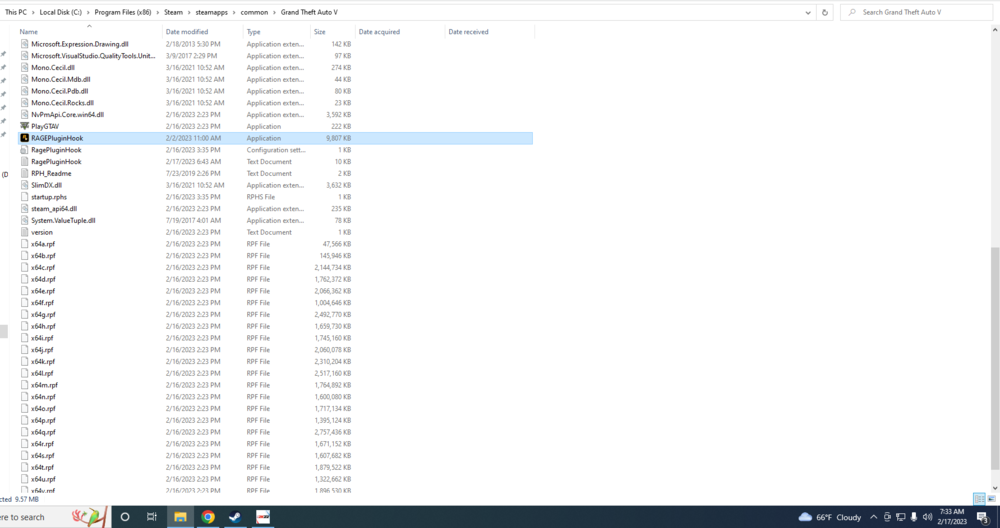Viewport: 1000px width, 528px height.
Task: Select the x64q.rpf file name
Action: coord(43,432)
